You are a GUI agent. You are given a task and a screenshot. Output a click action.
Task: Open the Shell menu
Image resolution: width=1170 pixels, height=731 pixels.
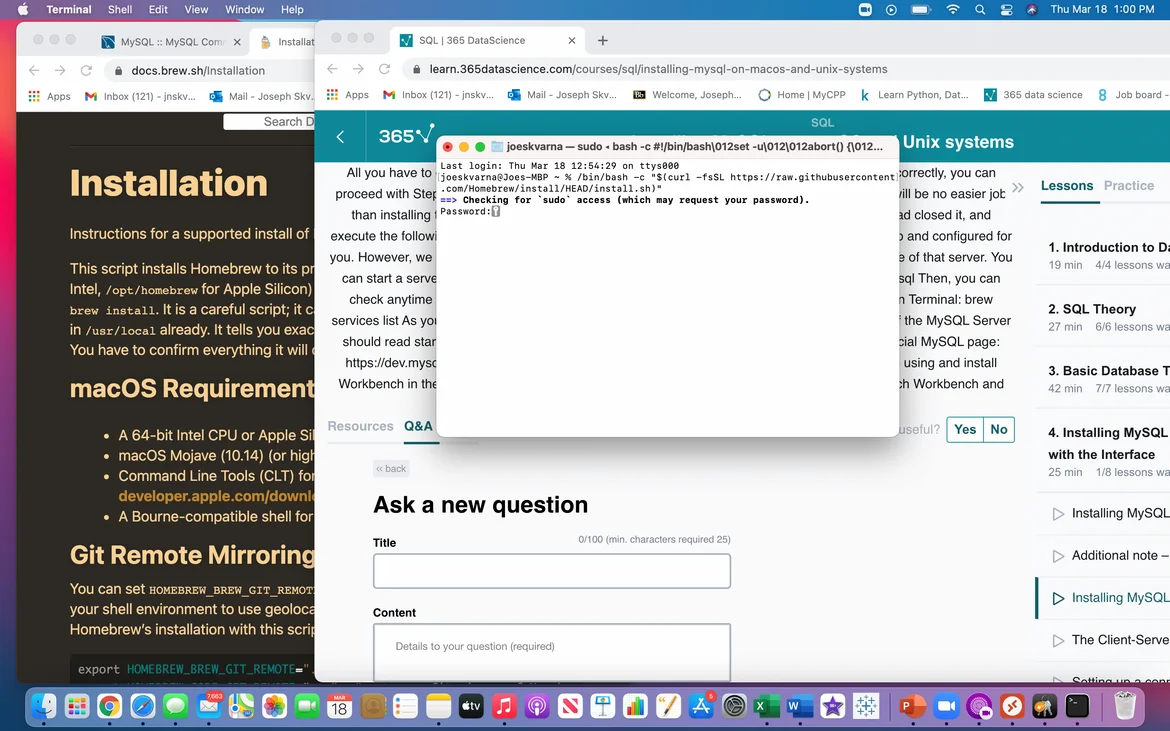click(x=120, y=9)
